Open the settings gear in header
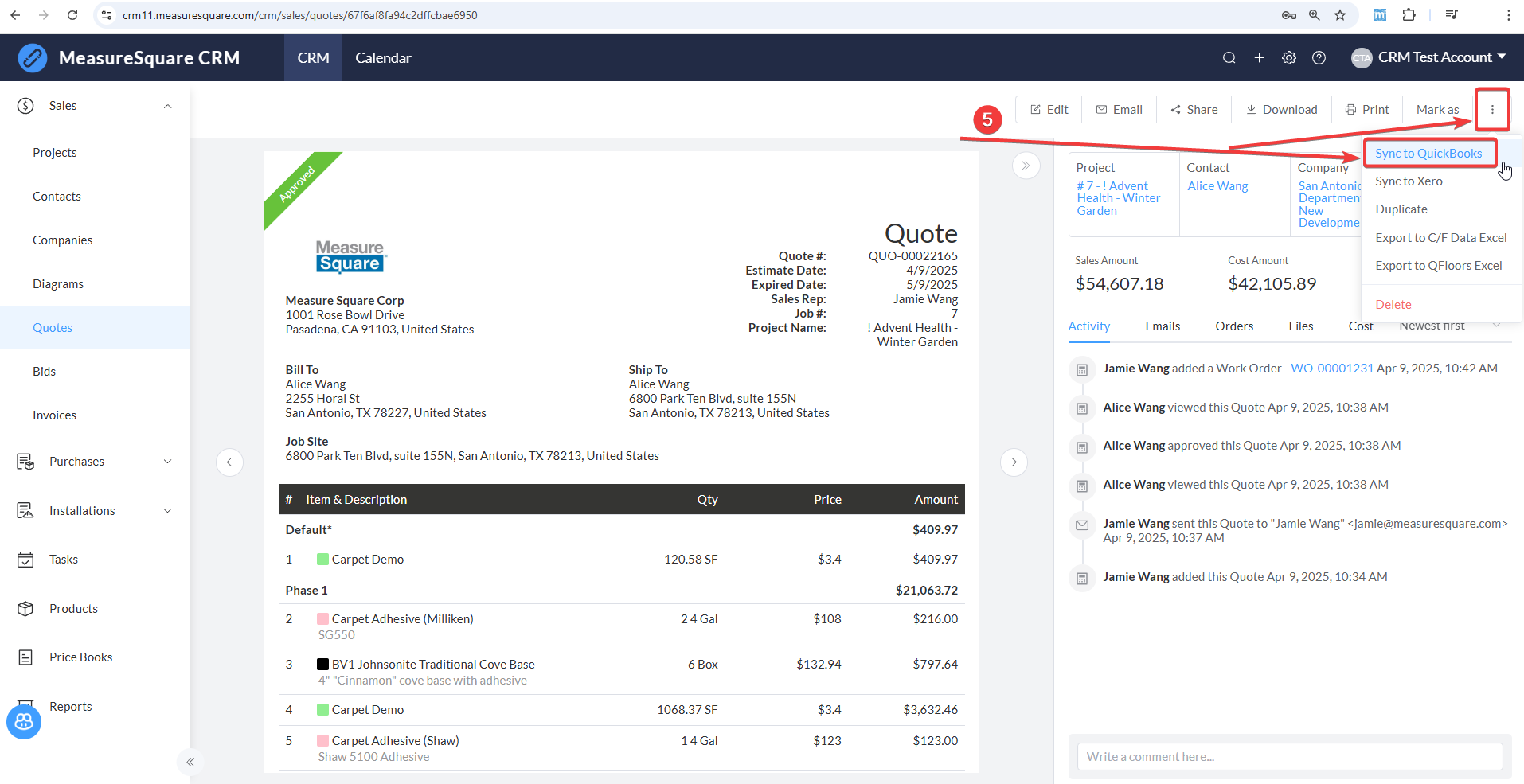1524x784 pixels. pyautogui.click(x=1289, y=57)
